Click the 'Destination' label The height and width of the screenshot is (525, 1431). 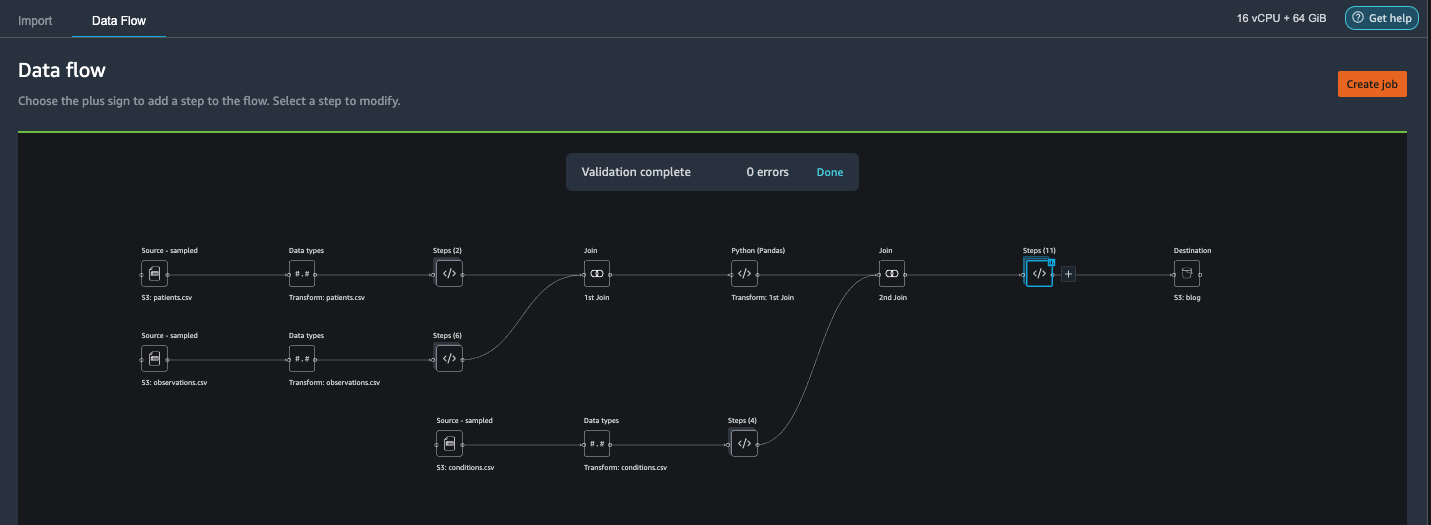(1192, 250)
